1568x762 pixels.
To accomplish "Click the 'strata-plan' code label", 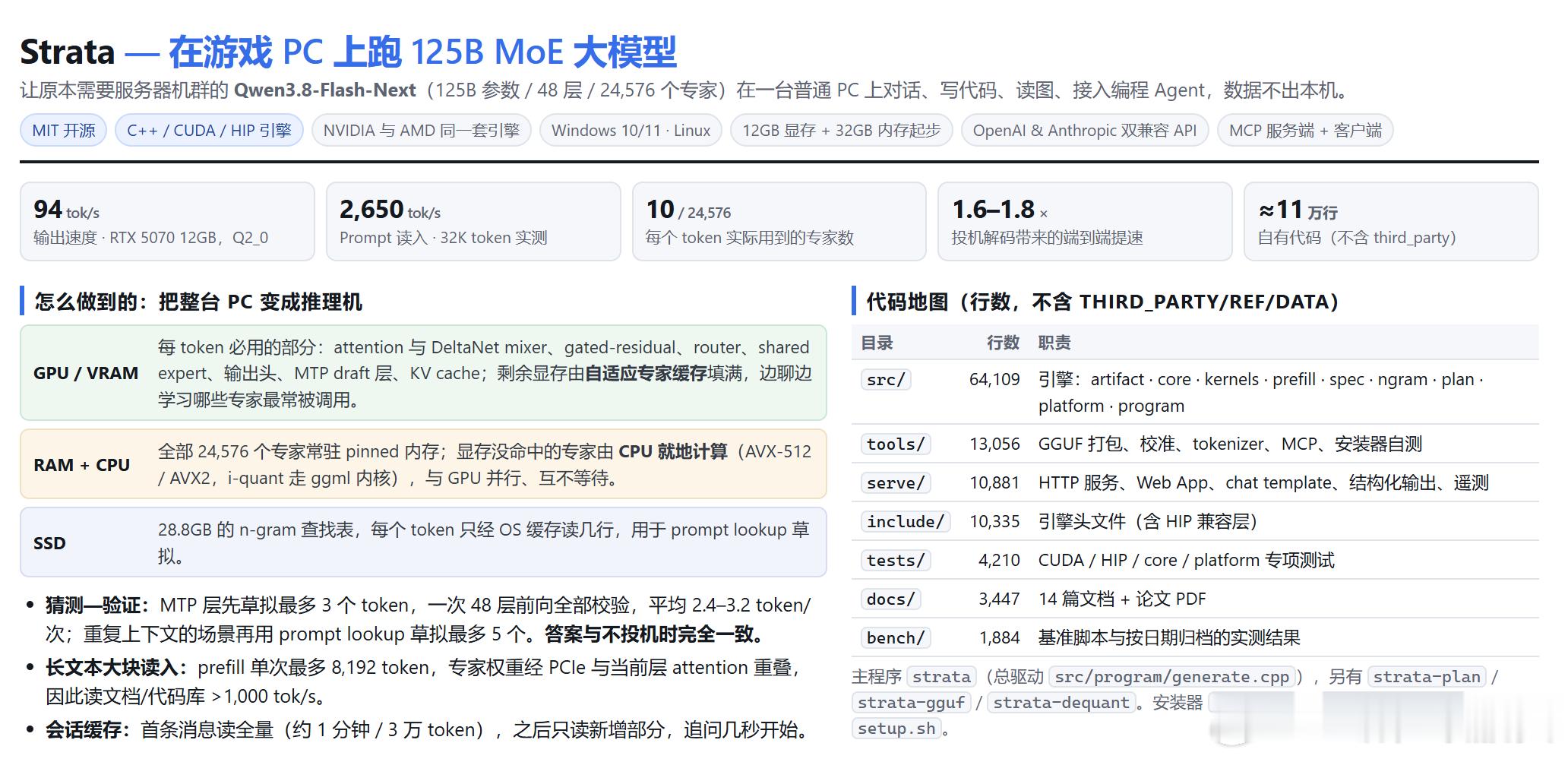I will [1427, 676].
